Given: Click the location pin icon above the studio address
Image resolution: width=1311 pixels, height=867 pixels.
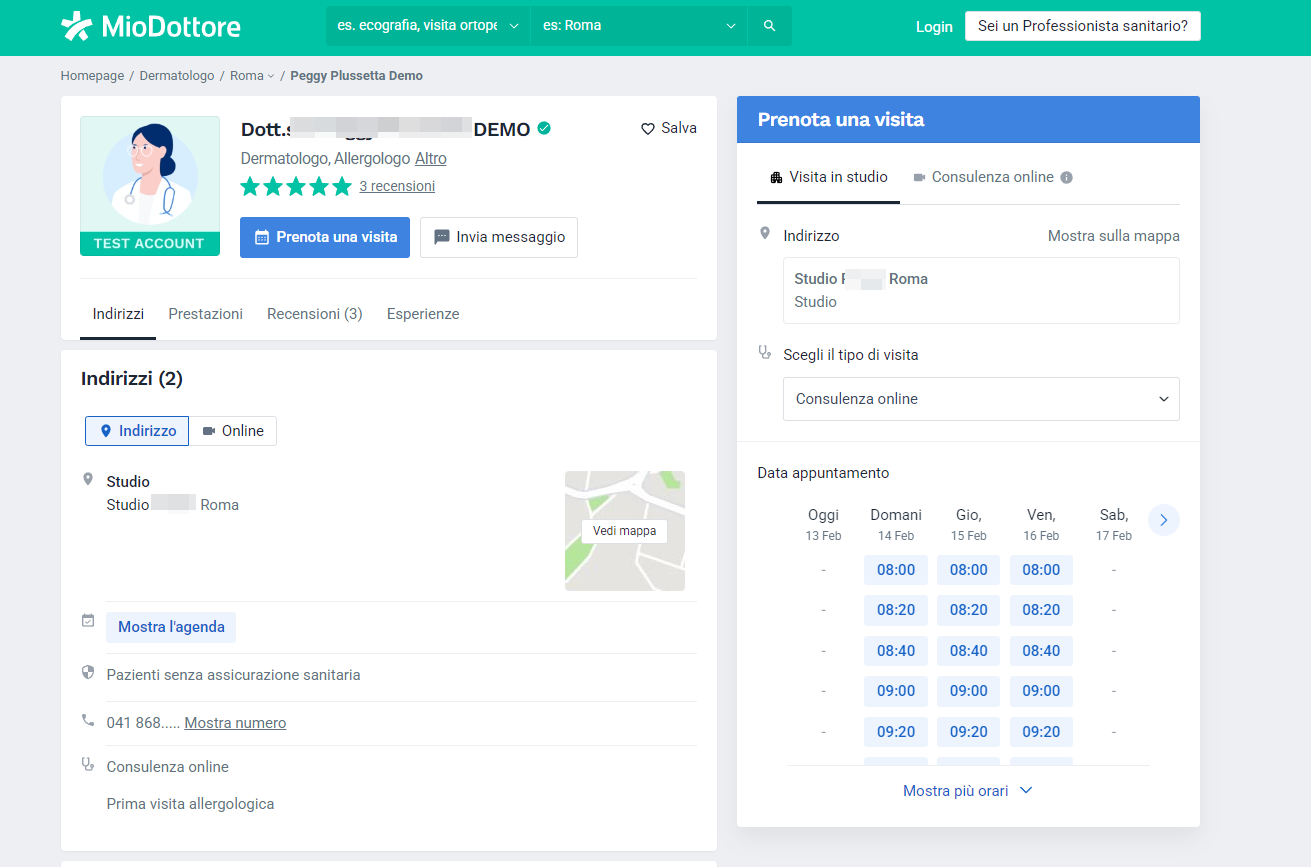Looking at the screenshot, I should [88, 477].
